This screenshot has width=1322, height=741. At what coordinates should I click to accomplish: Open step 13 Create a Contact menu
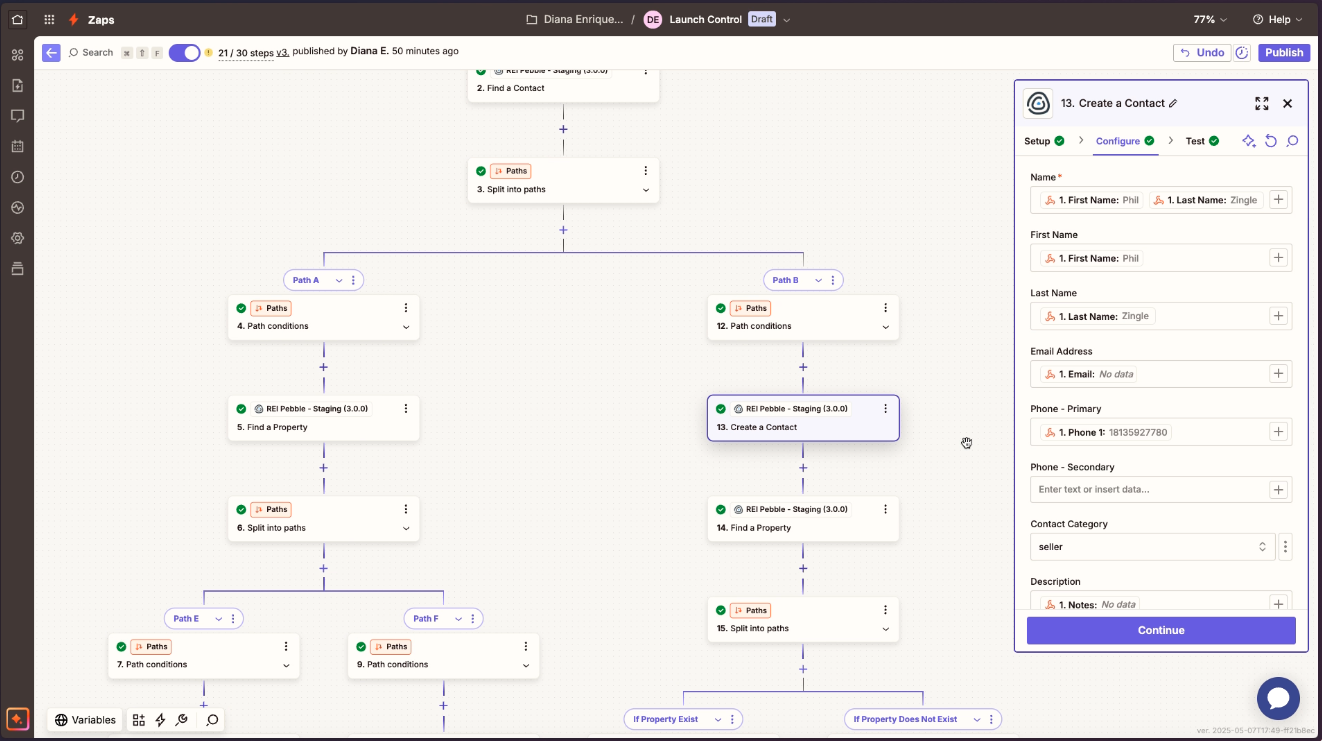(885, 408)
